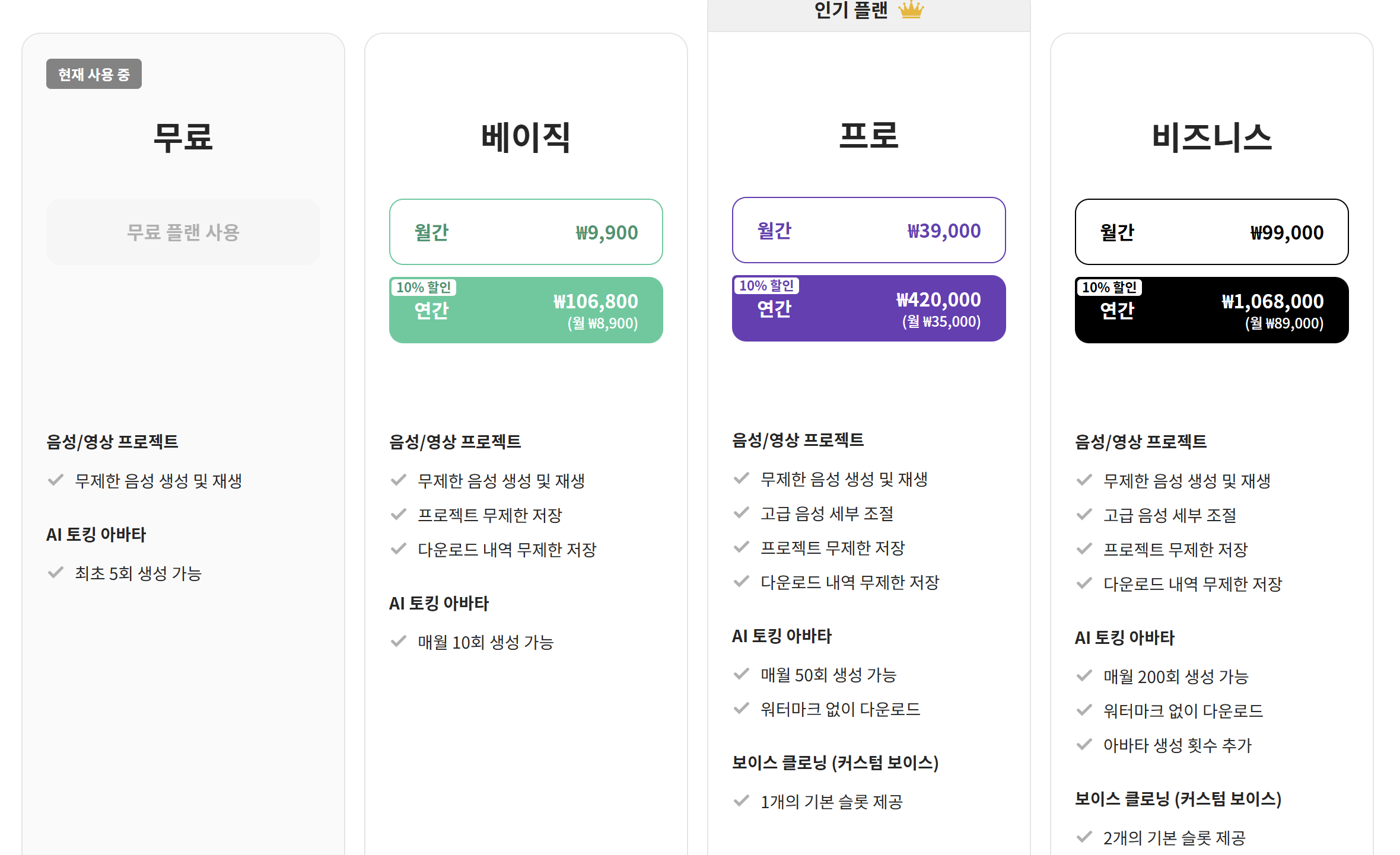Click the 현재 사용 중 badge

point(94,74)
